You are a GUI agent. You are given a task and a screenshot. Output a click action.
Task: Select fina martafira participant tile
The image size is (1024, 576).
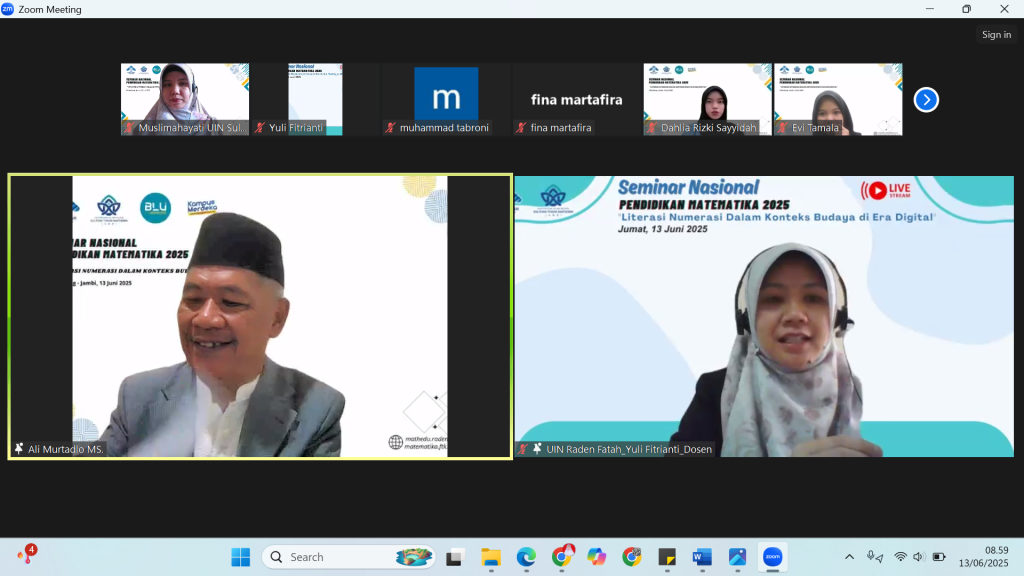click(576, 99)
